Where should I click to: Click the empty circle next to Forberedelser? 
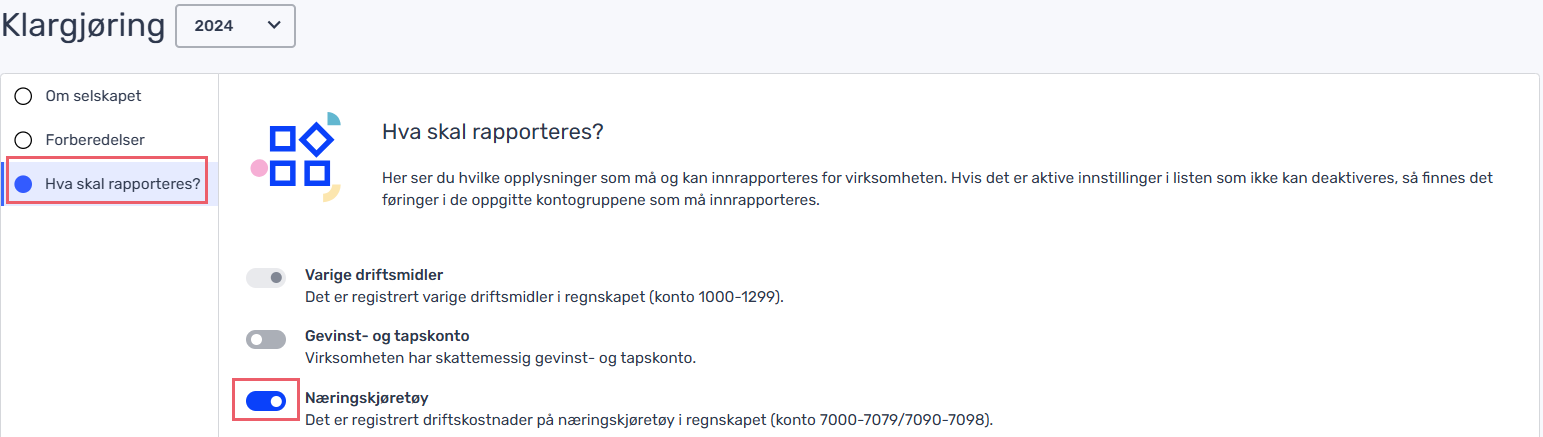[23, 140]
